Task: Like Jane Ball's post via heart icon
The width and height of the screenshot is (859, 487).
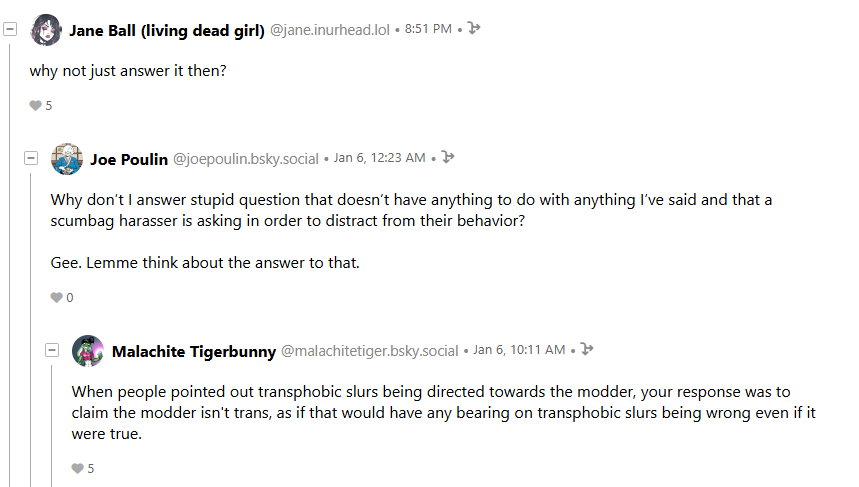Action: tap(36, 105)
